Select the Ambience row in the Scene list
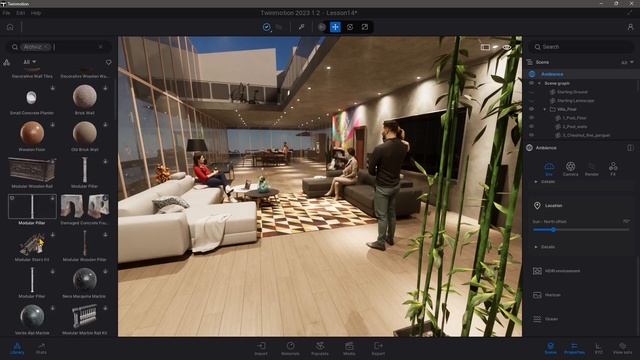The height and width of the screenshot is (360, 640). tap(582, 74)
